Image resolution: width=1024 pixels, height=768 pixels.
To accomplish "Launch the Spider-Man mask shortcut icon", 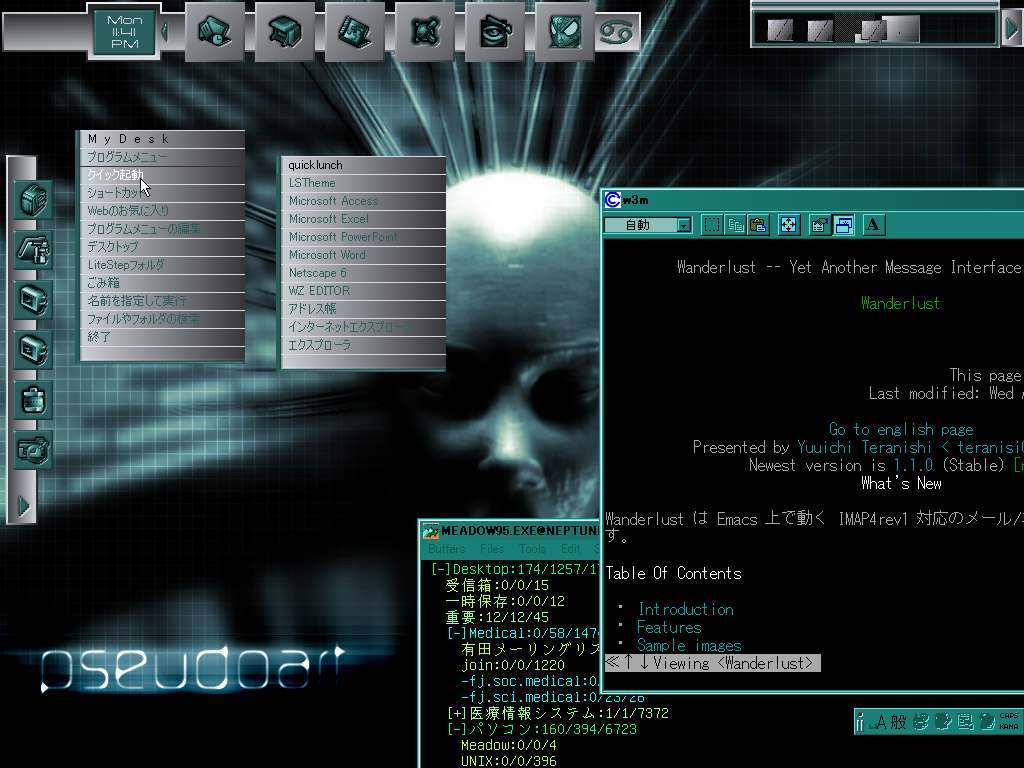I will click(x=564, y=31).
